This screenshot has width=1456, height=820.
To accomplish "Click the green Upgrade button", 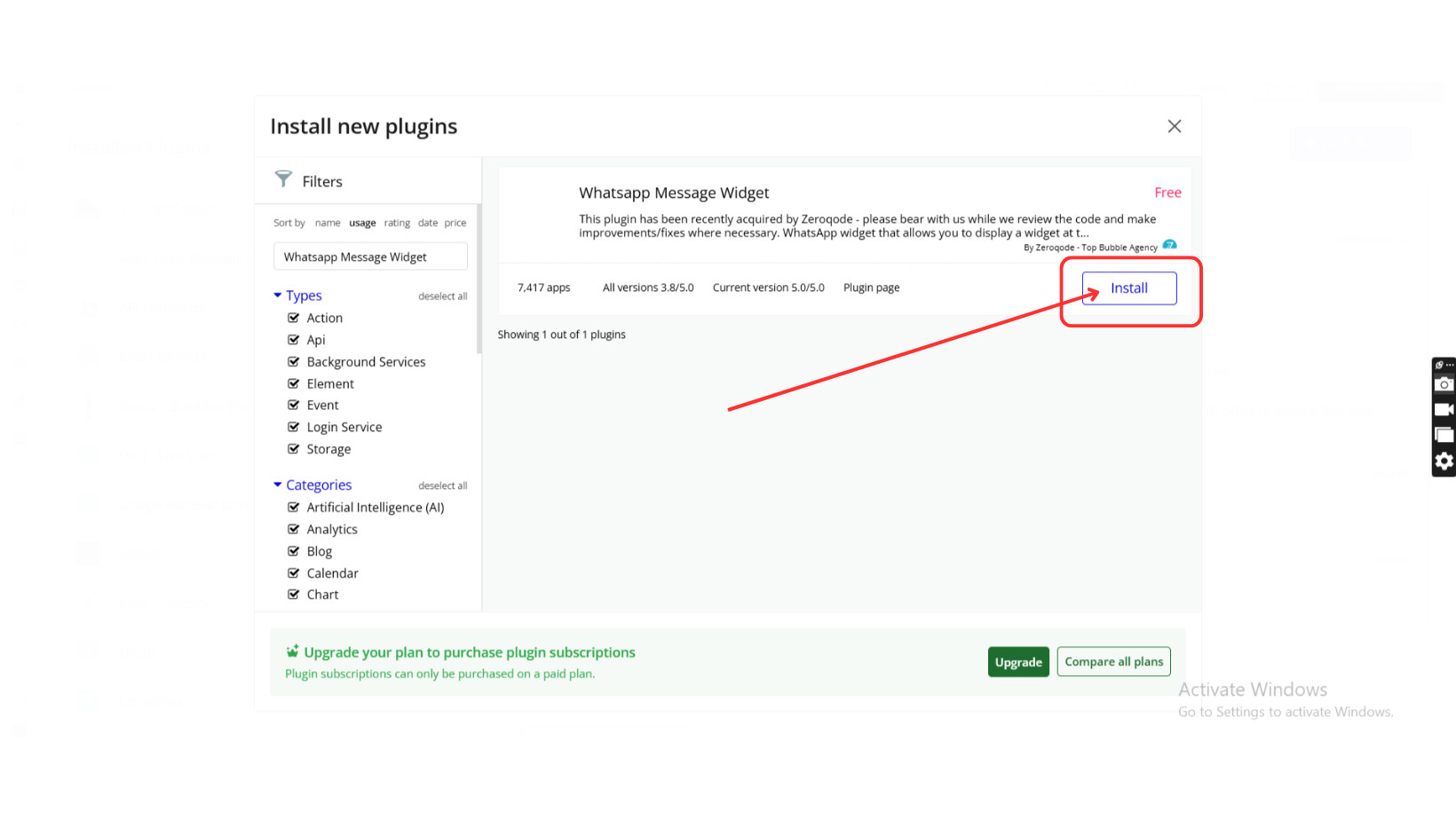I will click(x=1018, y=662).
